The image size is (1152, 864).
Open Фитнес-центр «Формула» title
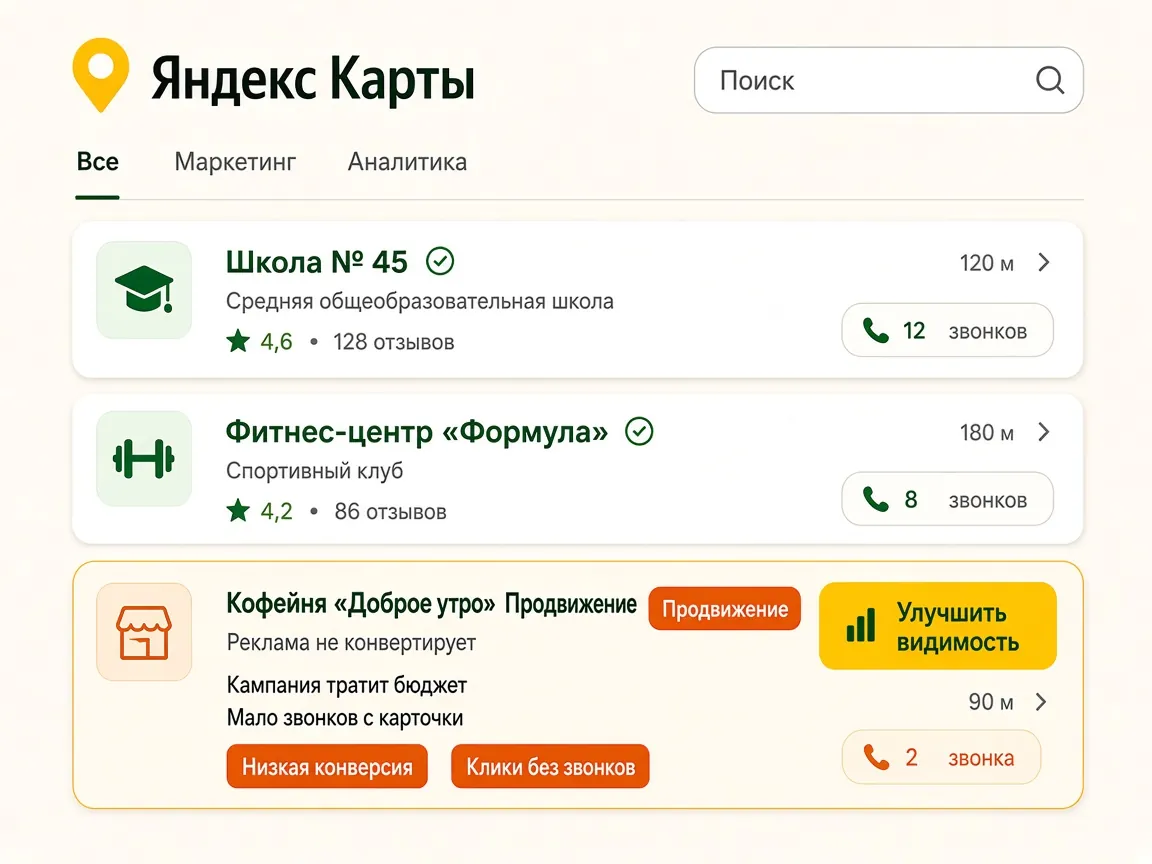[x=417, y=432]
